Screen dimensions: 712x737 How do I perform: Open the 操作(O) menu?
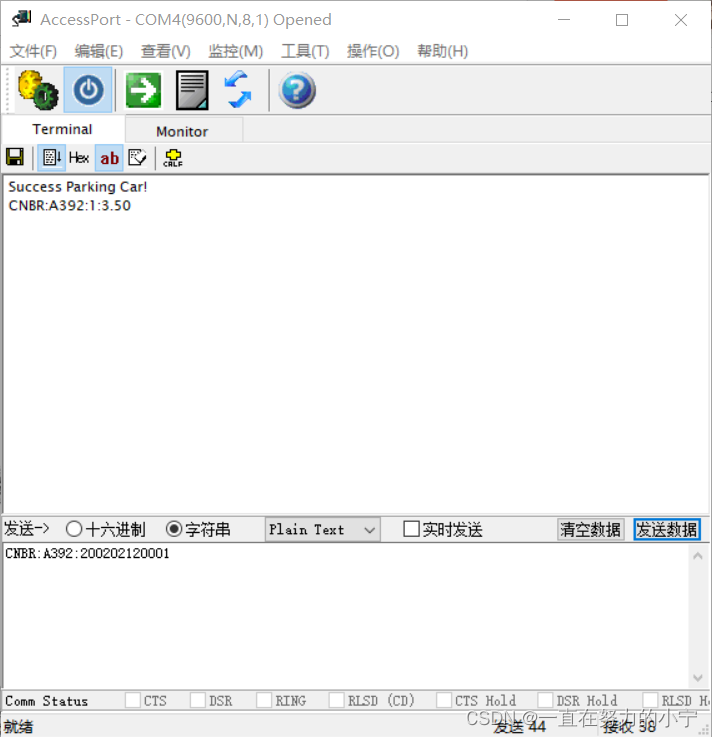373,51
